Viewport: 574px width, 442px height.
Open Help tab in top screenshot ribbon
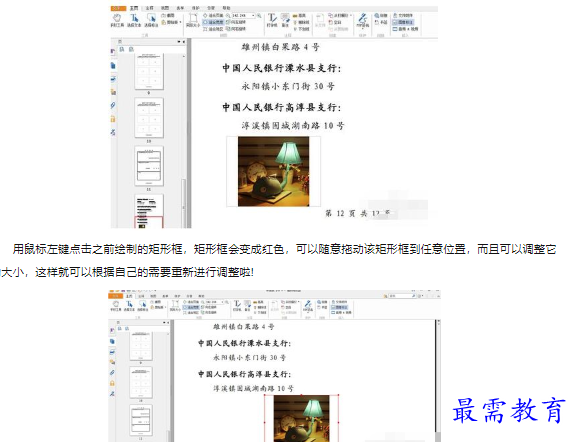click(x=227, y=8)
